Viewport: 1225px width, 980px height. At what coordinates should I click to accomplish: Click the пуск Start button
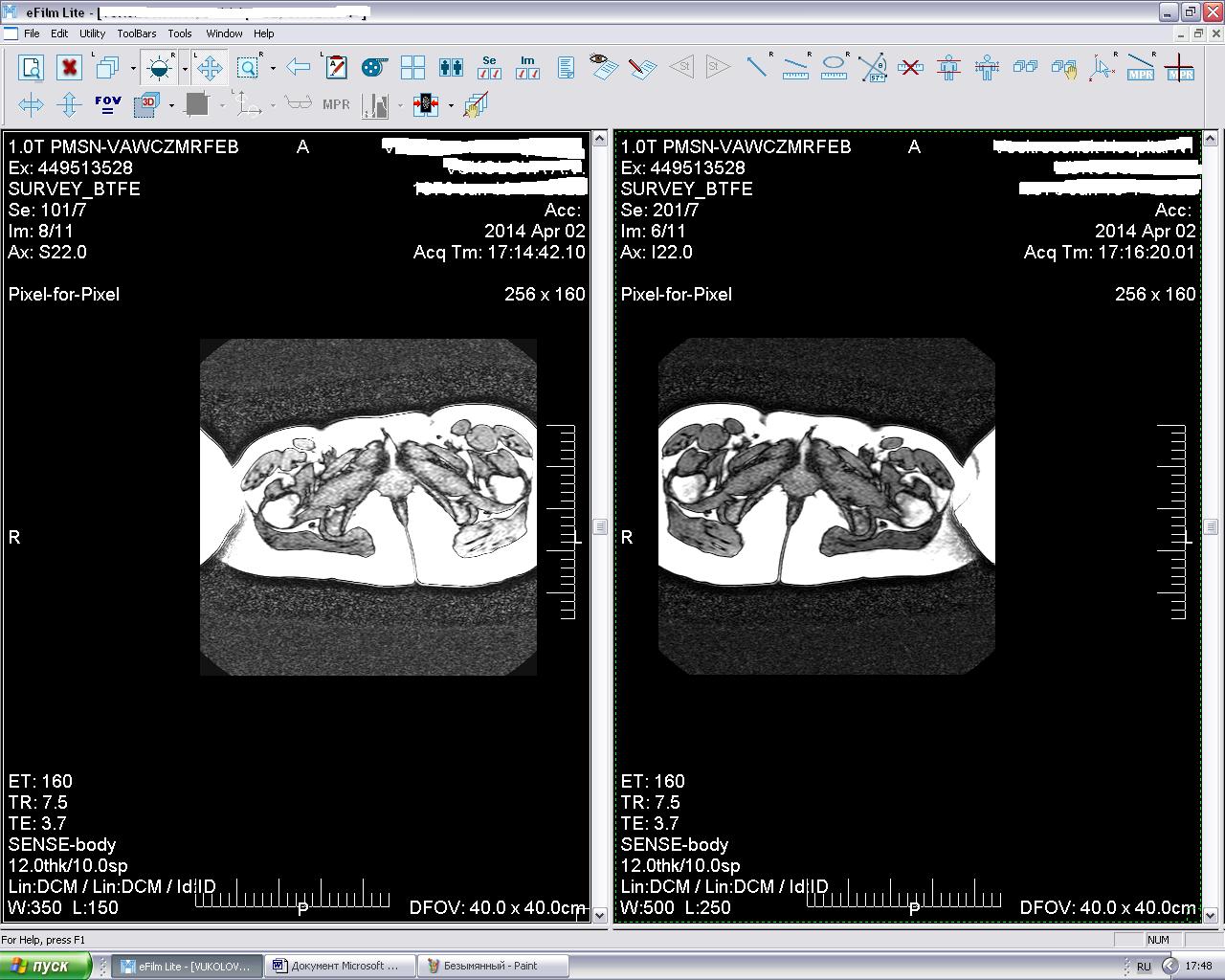click(x=45, y=966)
